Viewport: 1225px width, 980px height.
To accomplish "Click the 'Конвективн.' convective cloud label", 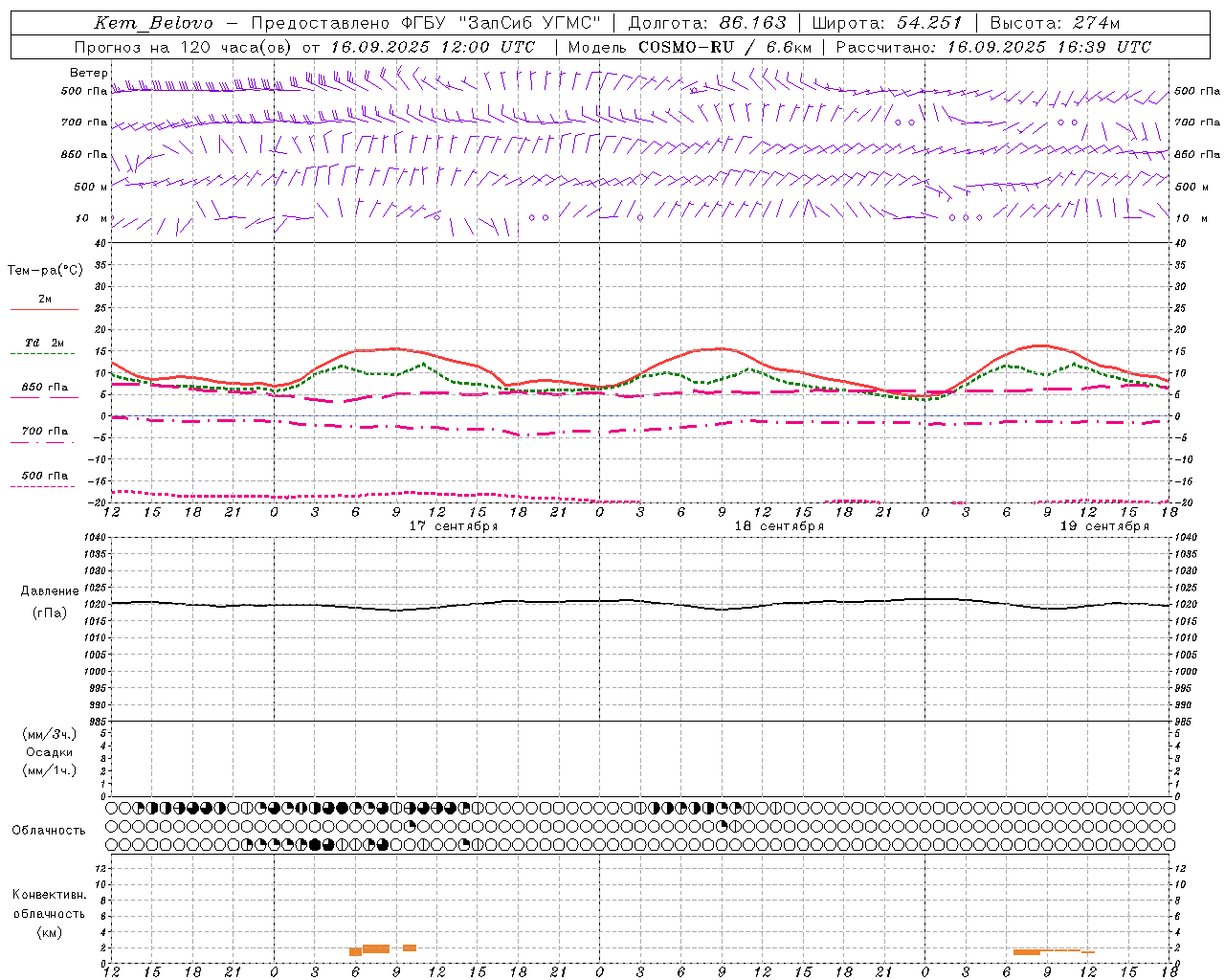I will point(49,895).
